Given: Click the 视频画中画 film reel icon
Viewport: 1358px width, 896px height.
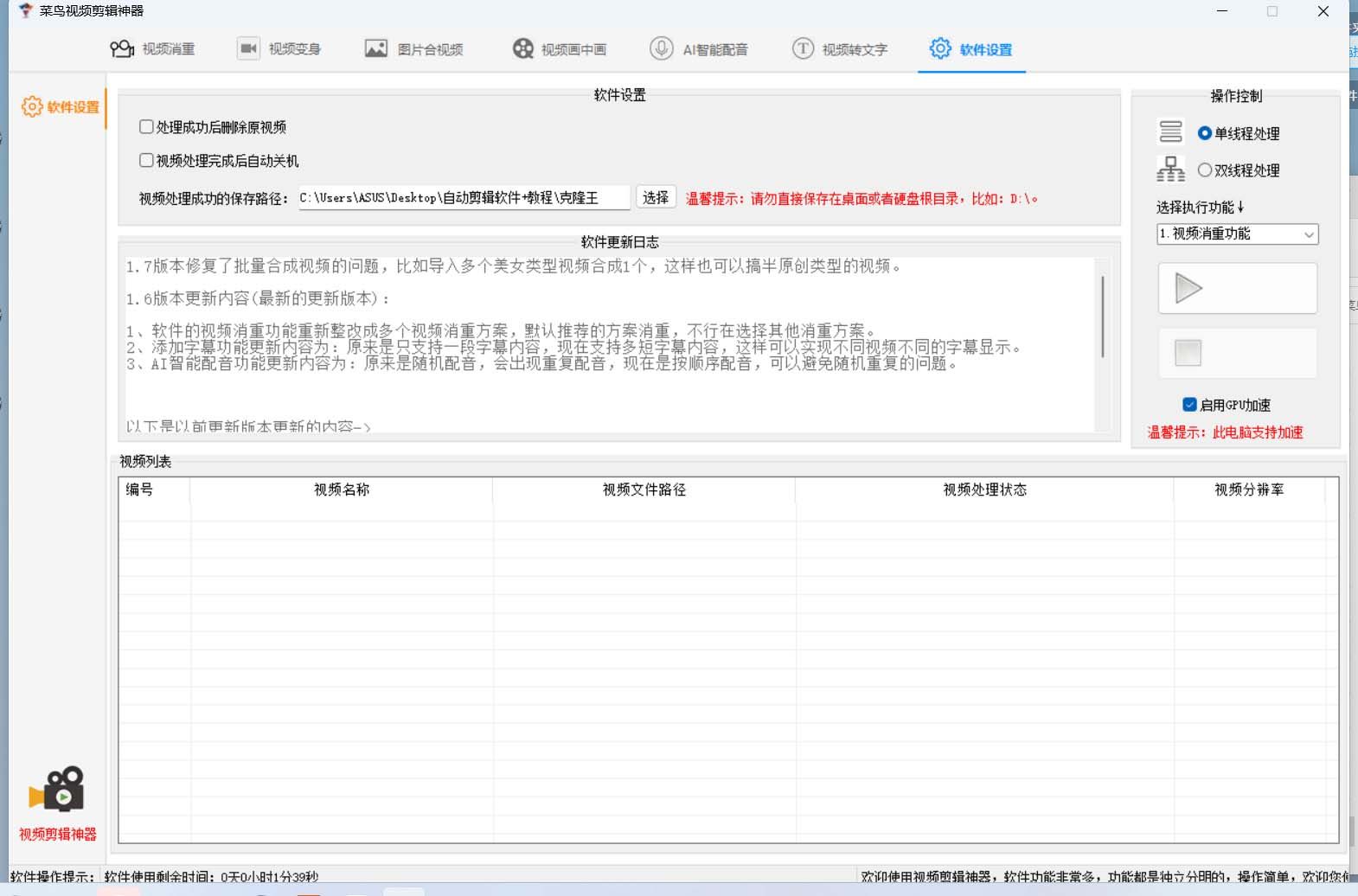Looking at the screenshot, I should click(x=523, y=49).
